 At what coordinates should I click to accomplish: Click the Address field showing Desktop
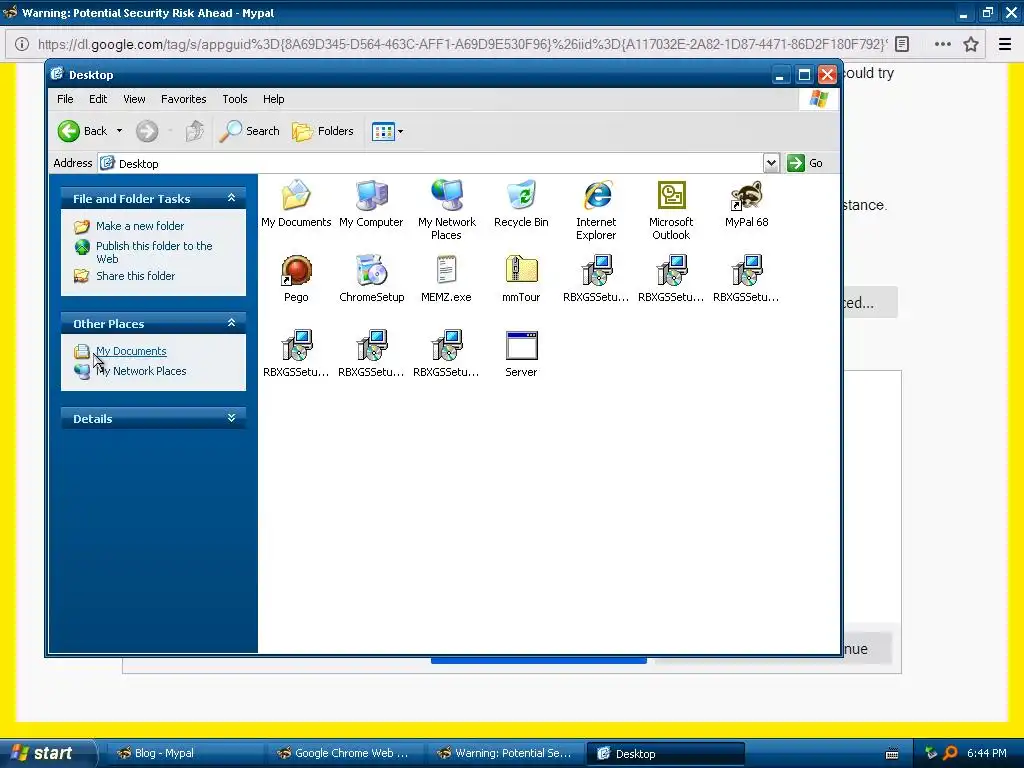430,163
